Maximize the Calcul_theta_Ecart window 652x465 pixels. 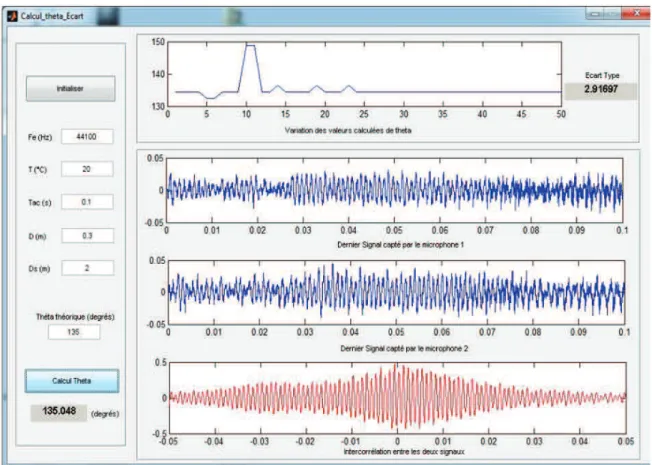[613, 14]
